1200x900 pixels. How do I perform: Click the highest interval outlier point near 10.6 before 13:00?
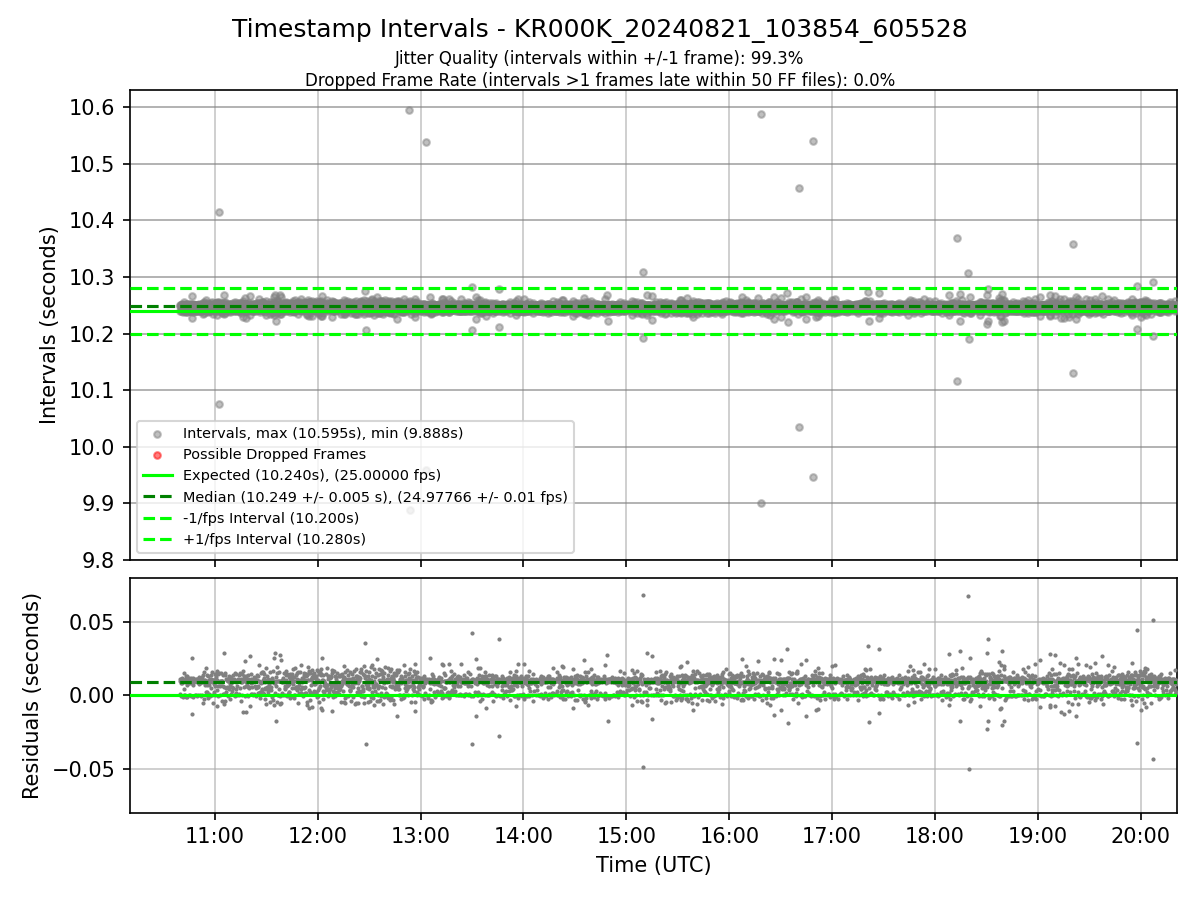(x=409, y=110)
